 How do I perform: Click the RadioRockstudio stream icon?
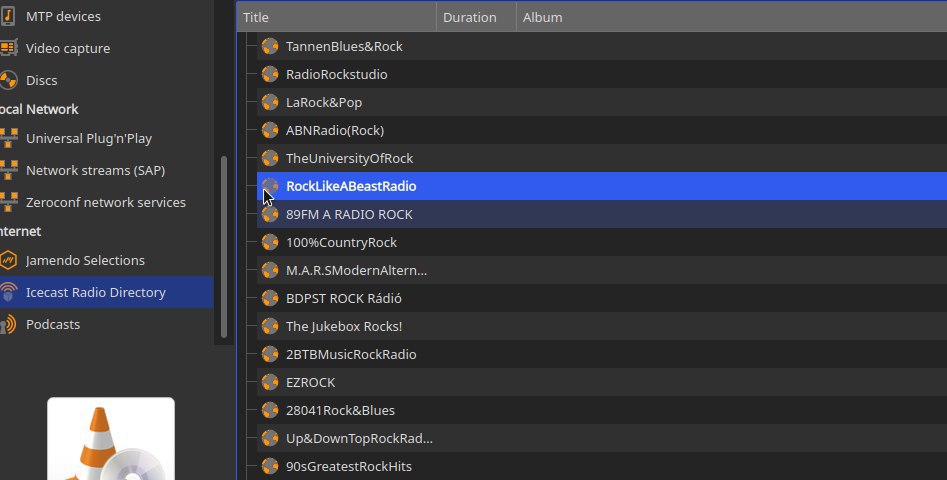click(x=270, y=74)
